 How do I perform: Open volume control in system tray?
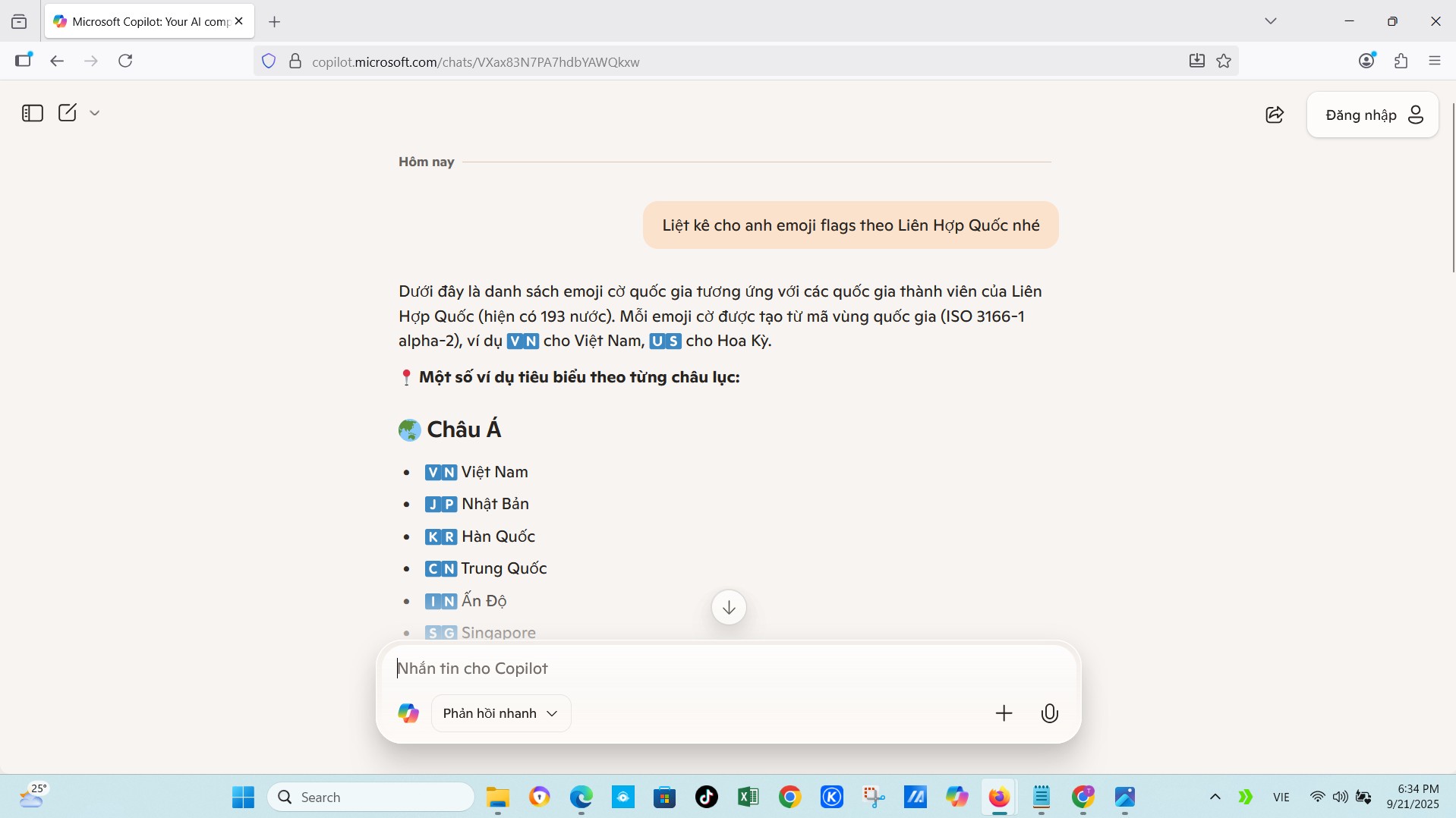point(1341,797)
